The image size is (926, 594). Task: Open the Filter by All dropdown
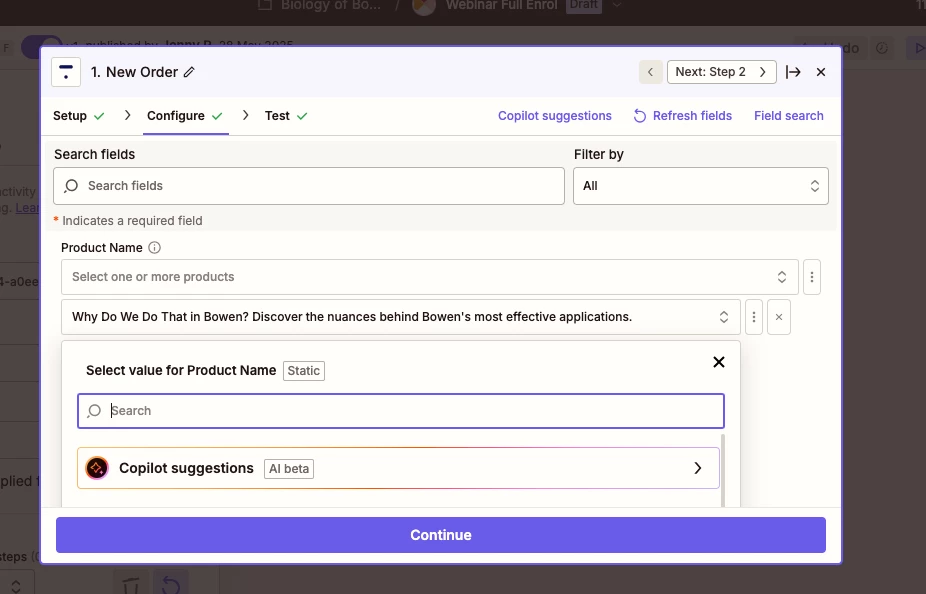tap(700, 186)
